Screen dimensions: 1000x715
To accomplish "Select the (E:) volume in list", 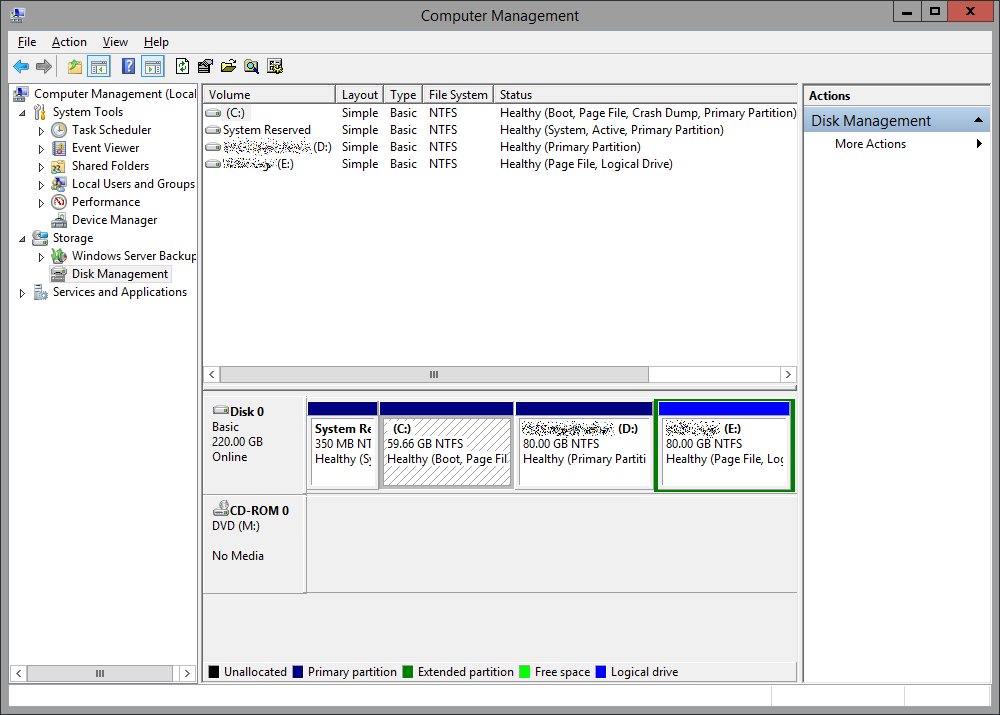I will (x=500, y=164).
